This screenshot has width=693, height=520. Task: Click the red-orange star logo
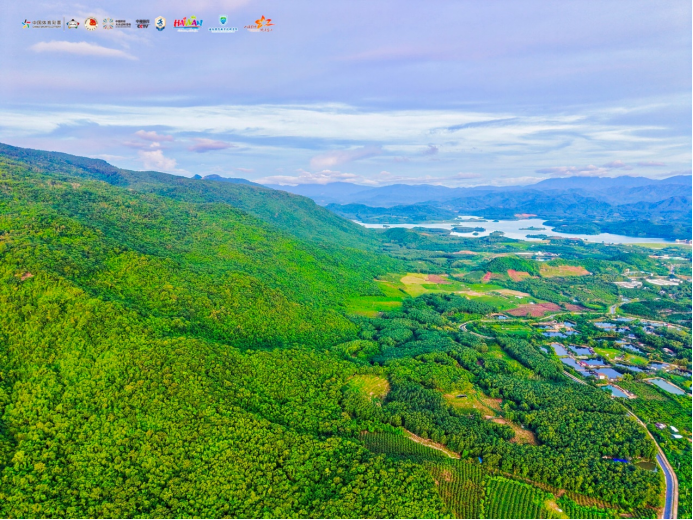pos(260,23)
